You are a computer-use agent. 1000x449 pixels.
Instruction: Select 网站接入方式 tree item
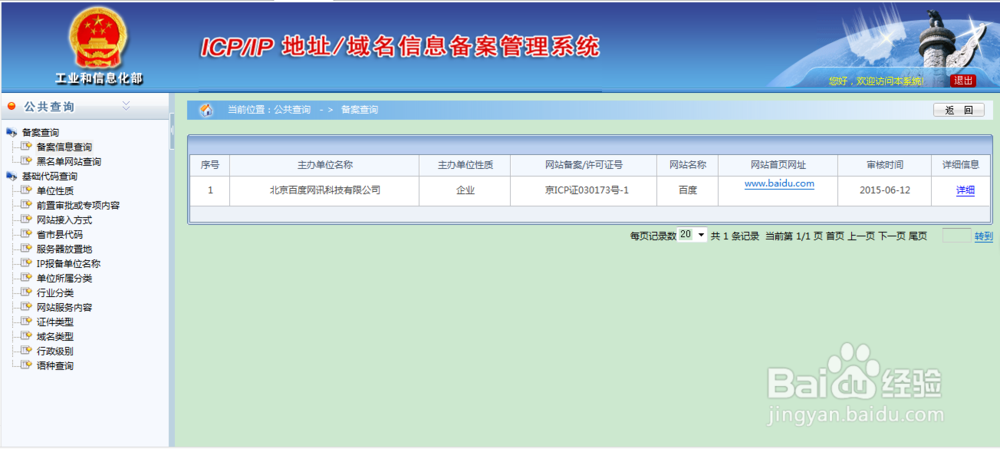tap(64, 220)
